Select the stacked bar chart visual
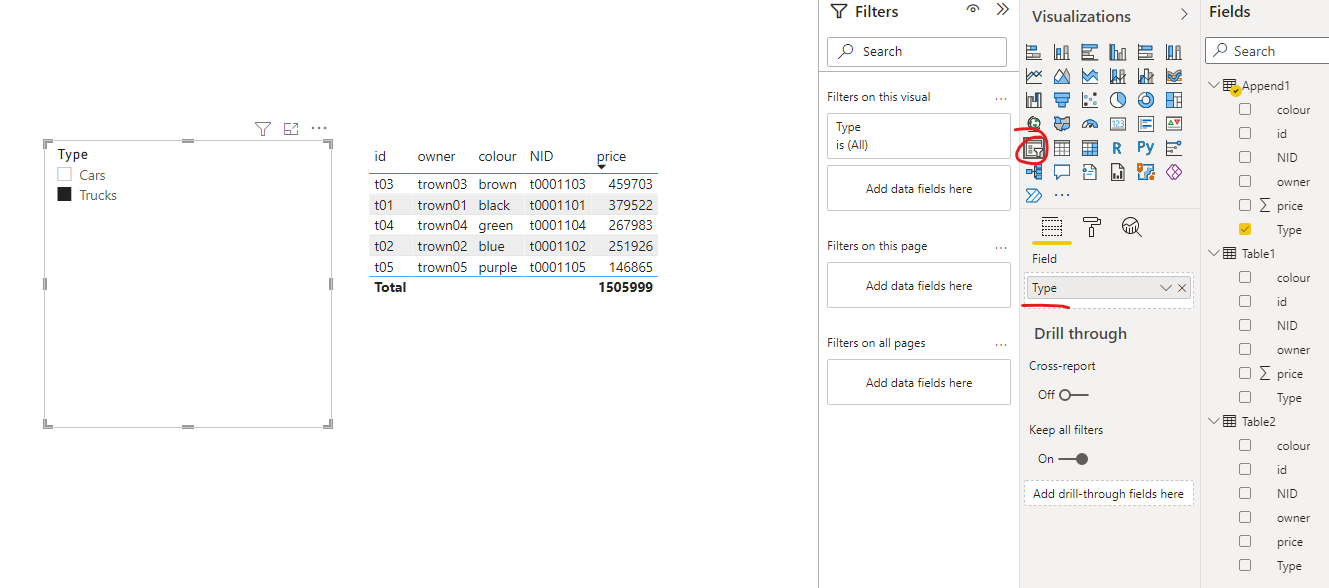The width and height of the screenshot is (1329, 588). coord(1033,52)
